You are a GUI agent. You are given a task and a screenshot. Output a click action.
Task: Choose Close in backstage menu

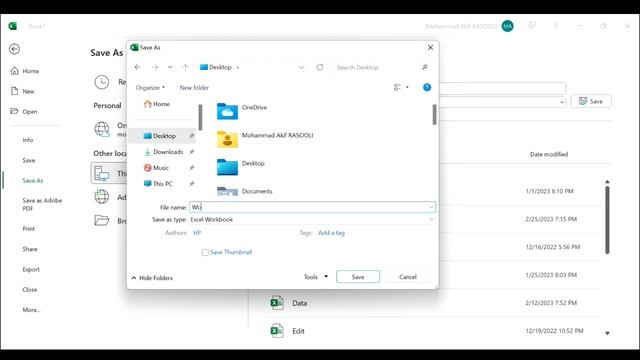30,289
